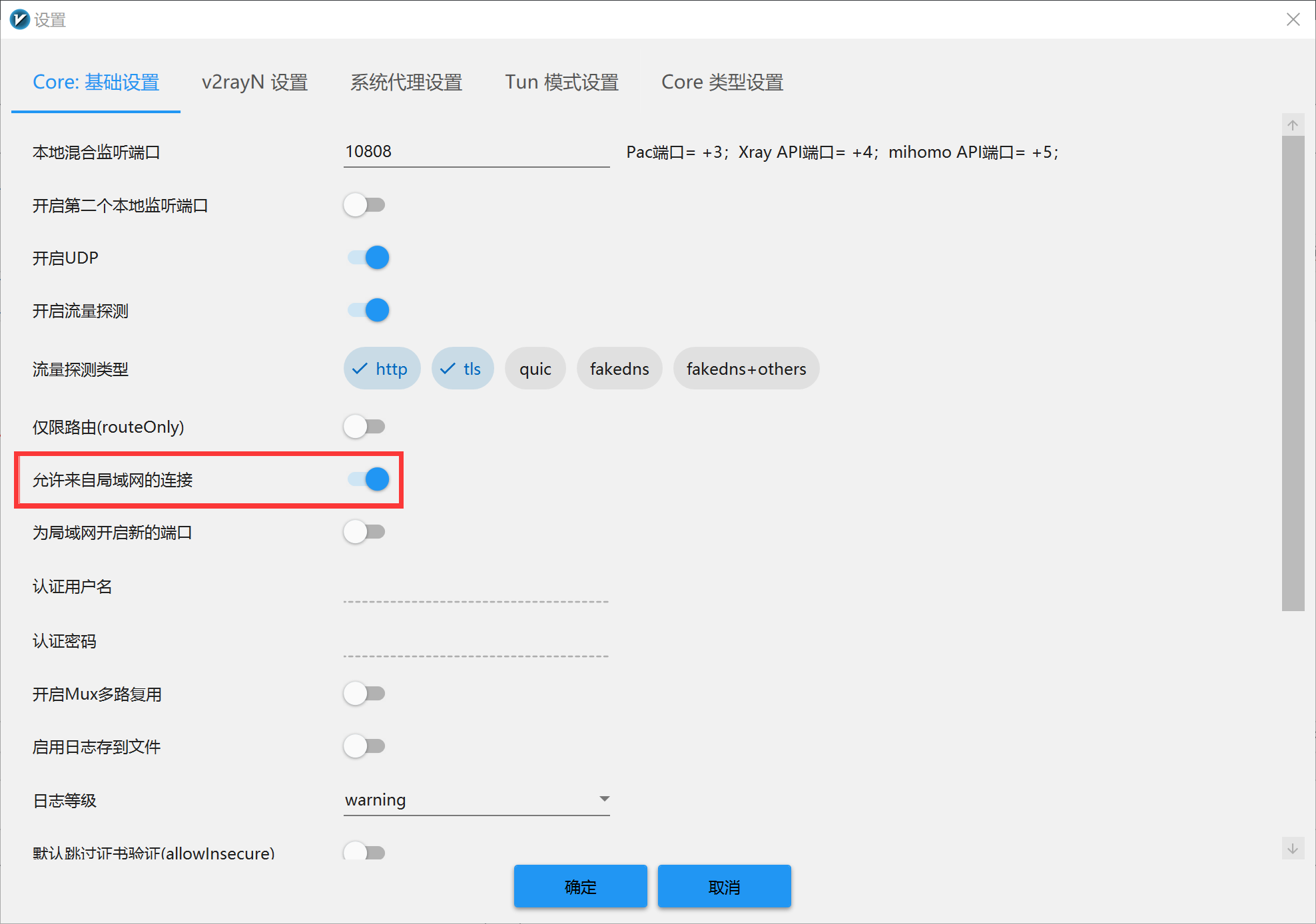Select the fakedns+others chip
1316x924 pixels.
coord(745,369)
